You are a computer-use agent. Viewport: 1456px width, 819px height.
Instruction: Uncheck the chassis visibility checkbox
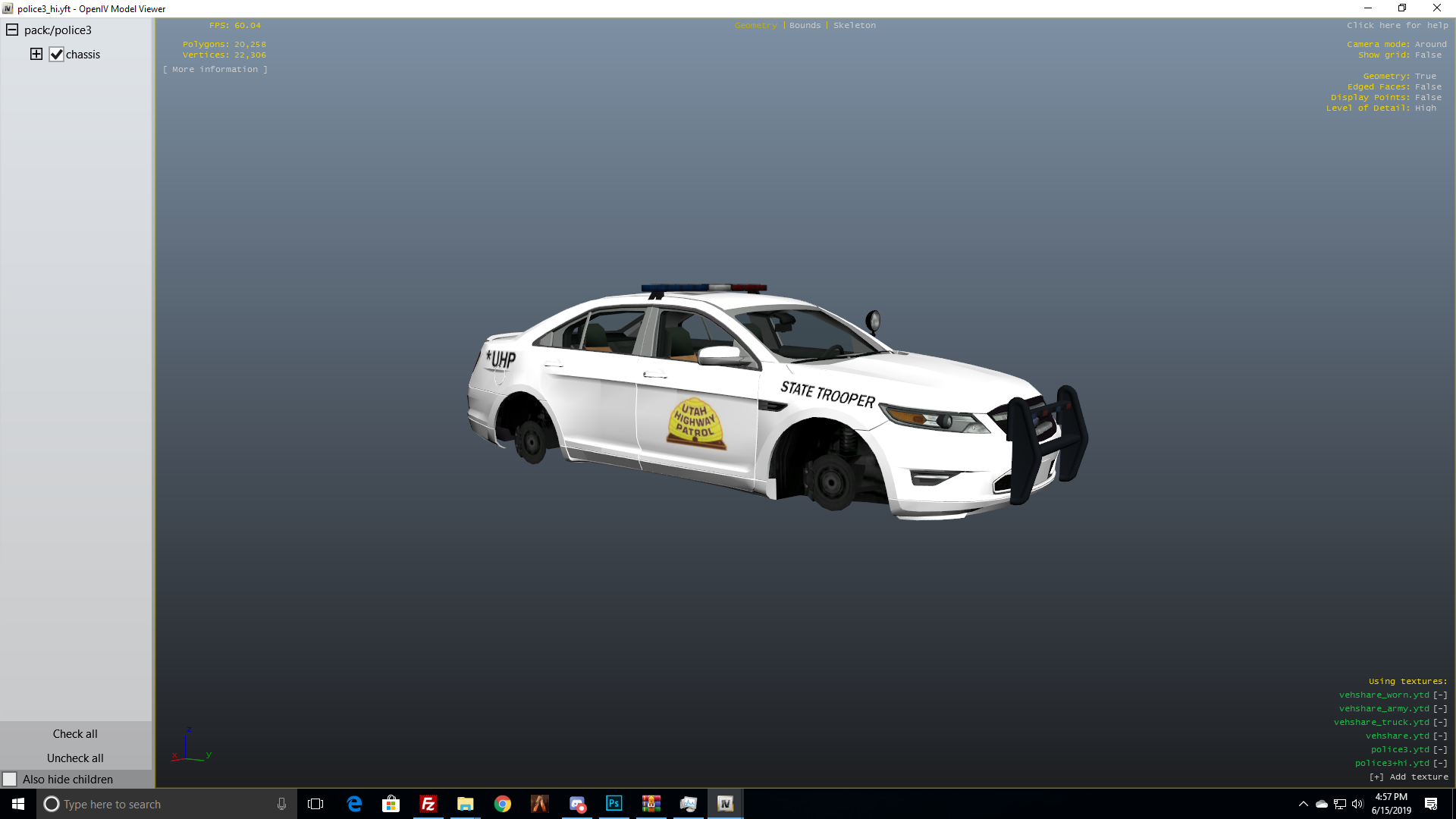[56, 55]
